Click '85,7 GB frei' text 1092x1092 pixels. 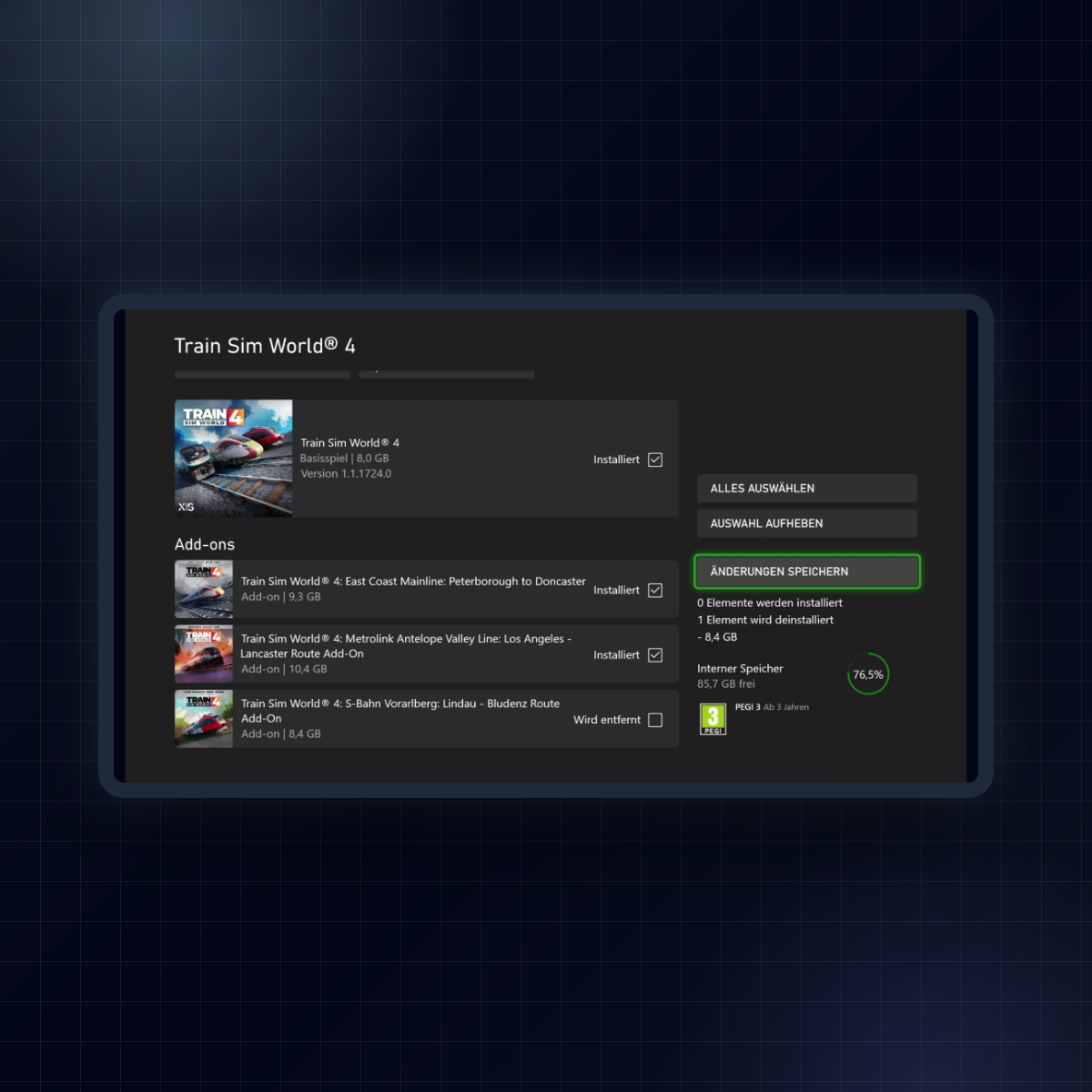point(726,683)
